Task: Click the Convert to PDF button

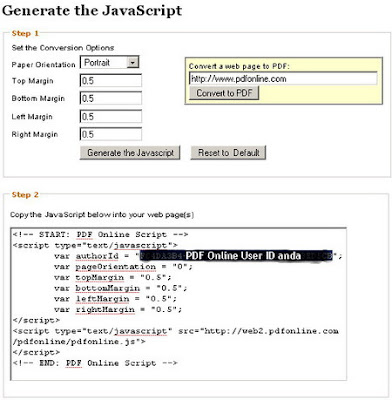Action: (224, 93)
